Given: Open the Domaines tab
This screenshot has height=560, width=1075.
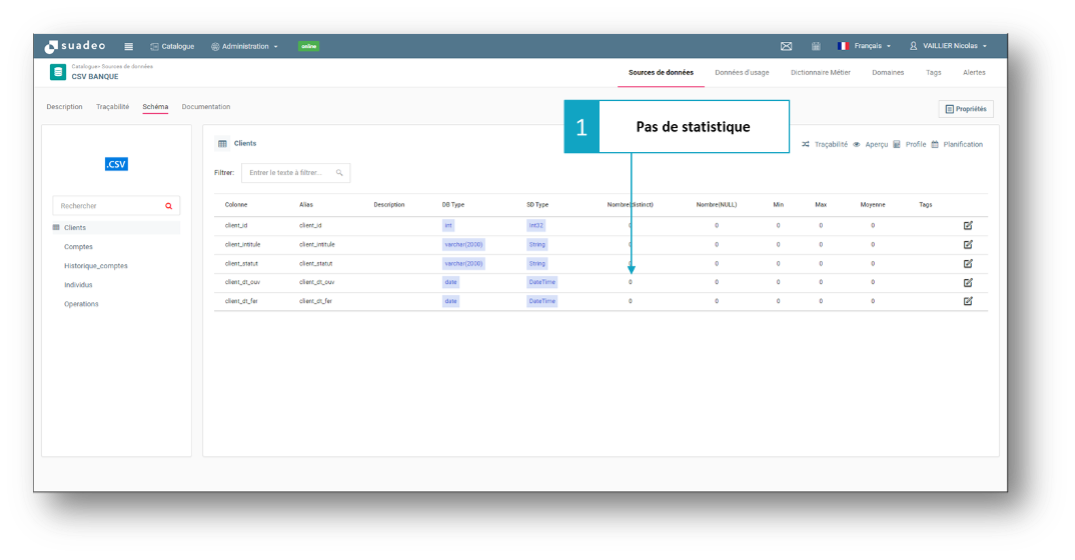Looking at the screenshot, I should (888, 73).
